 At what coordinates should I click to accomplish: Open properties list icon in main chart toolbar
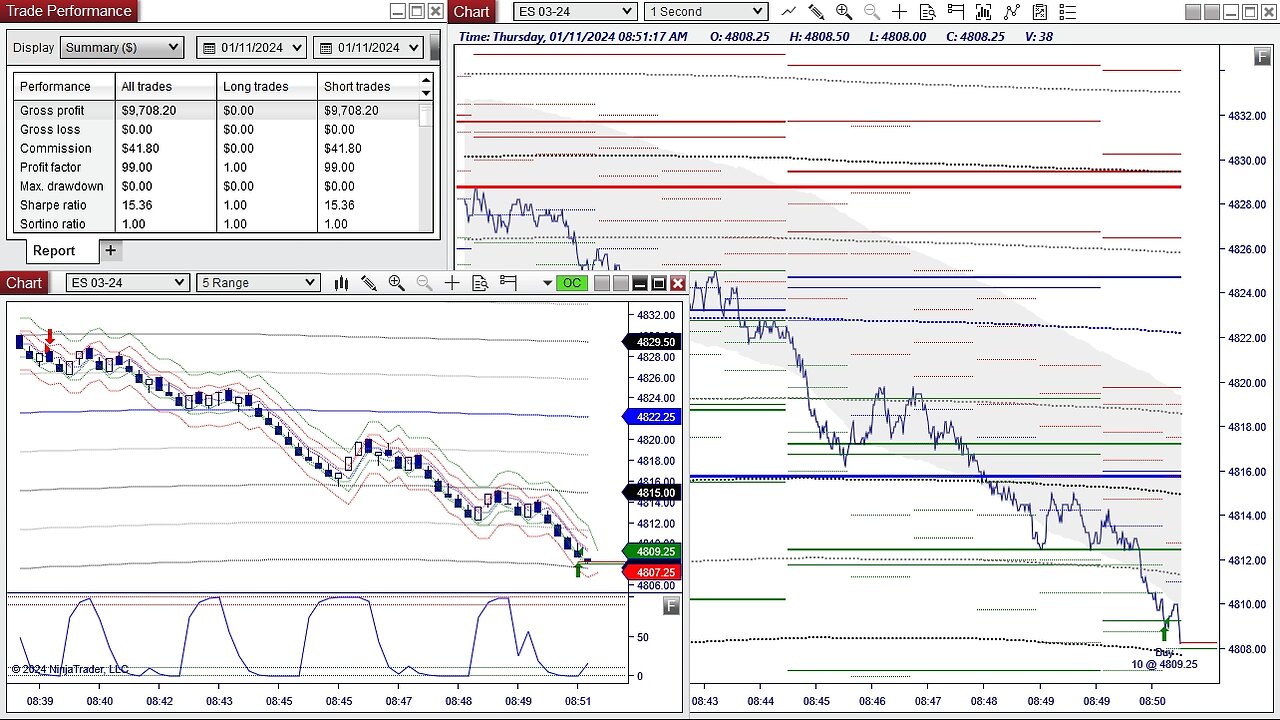[x=1067, y=12]
